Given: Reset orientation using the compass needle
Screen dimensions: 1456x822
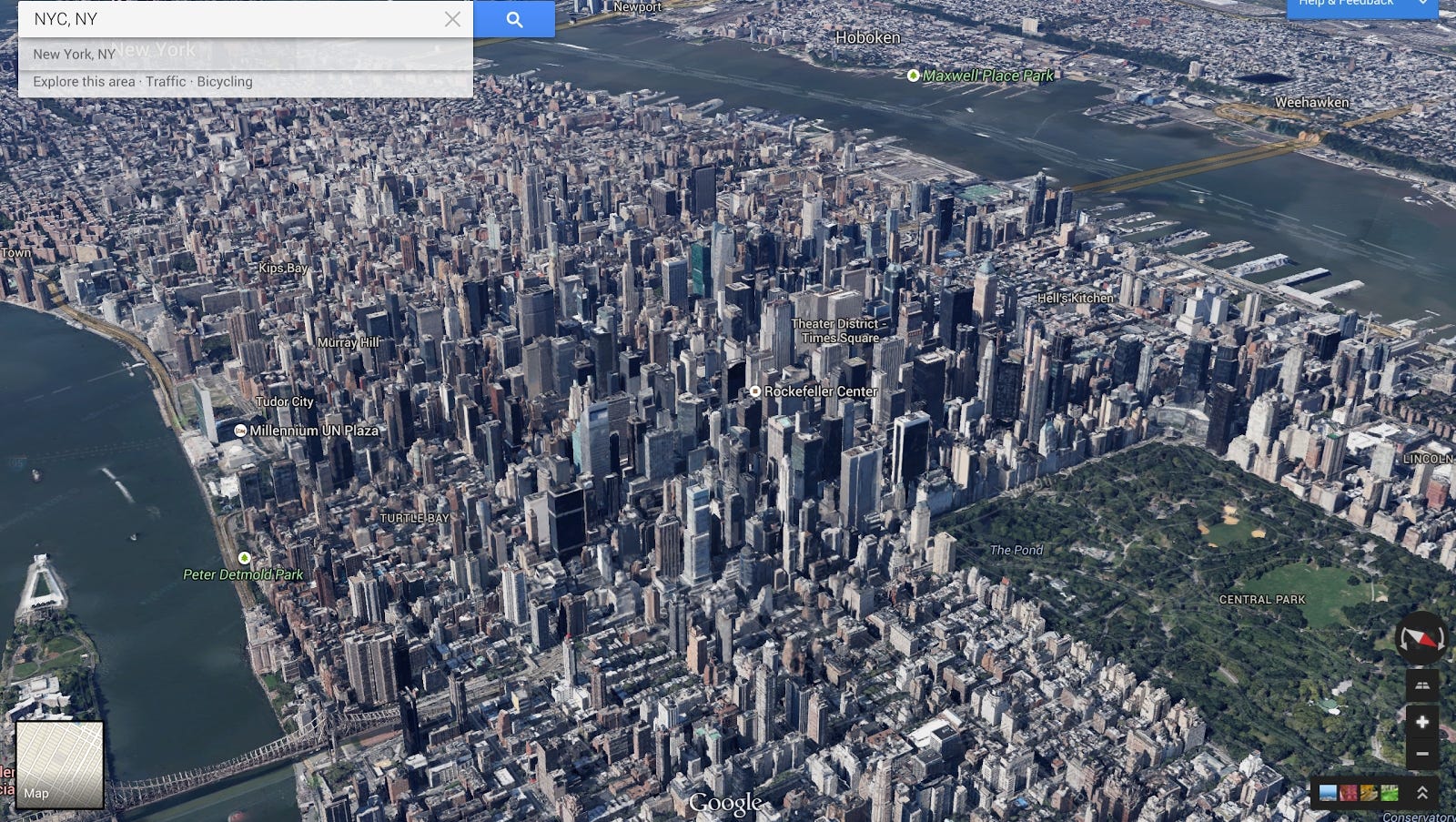Looking at the screenshot, I should pyautogui.click(x=1421, y=638).
